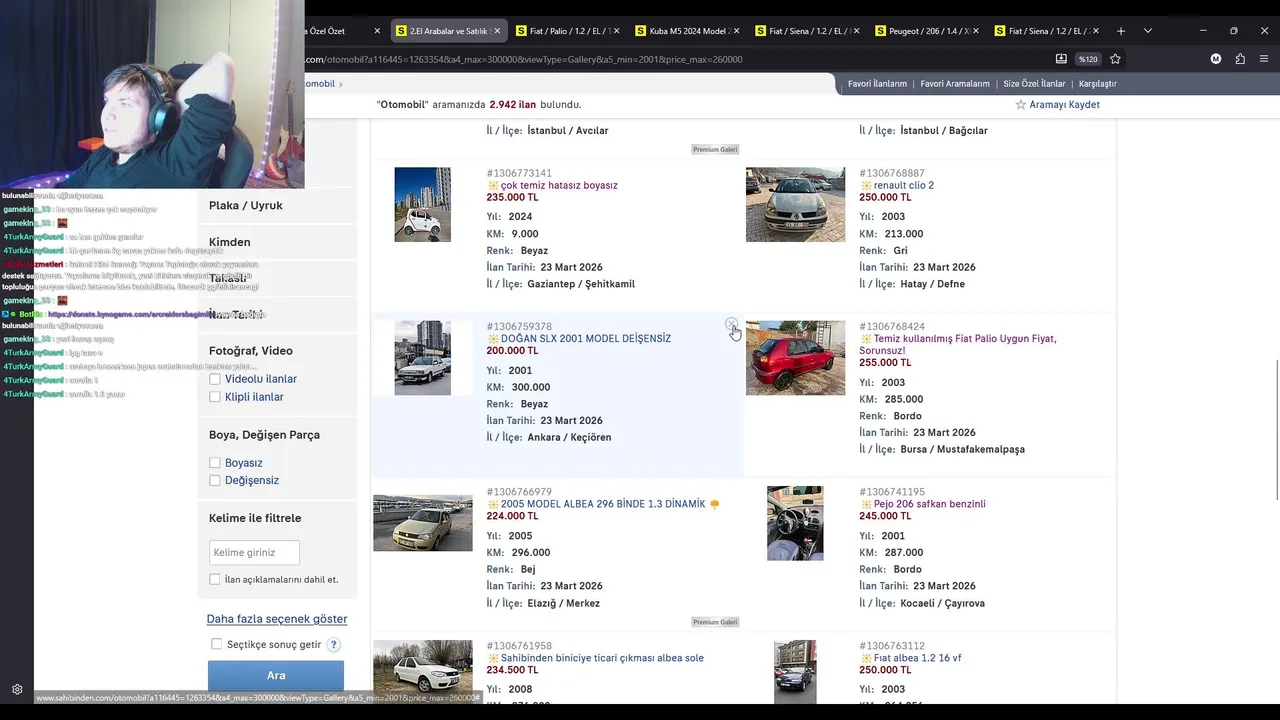Click the blue Ara search button
This screenshot has height=720, width=1280.
276,676
